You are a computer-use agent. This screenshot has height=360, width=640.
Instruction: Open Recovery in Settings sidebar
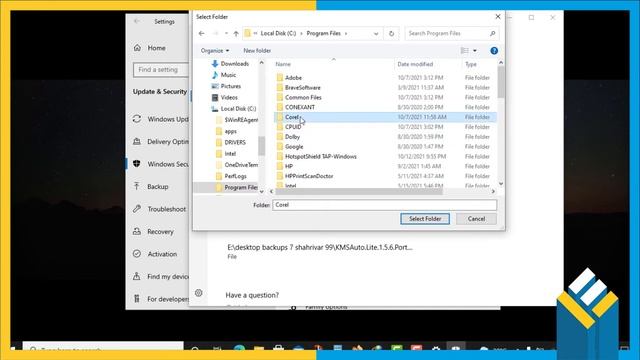(153, 231)
